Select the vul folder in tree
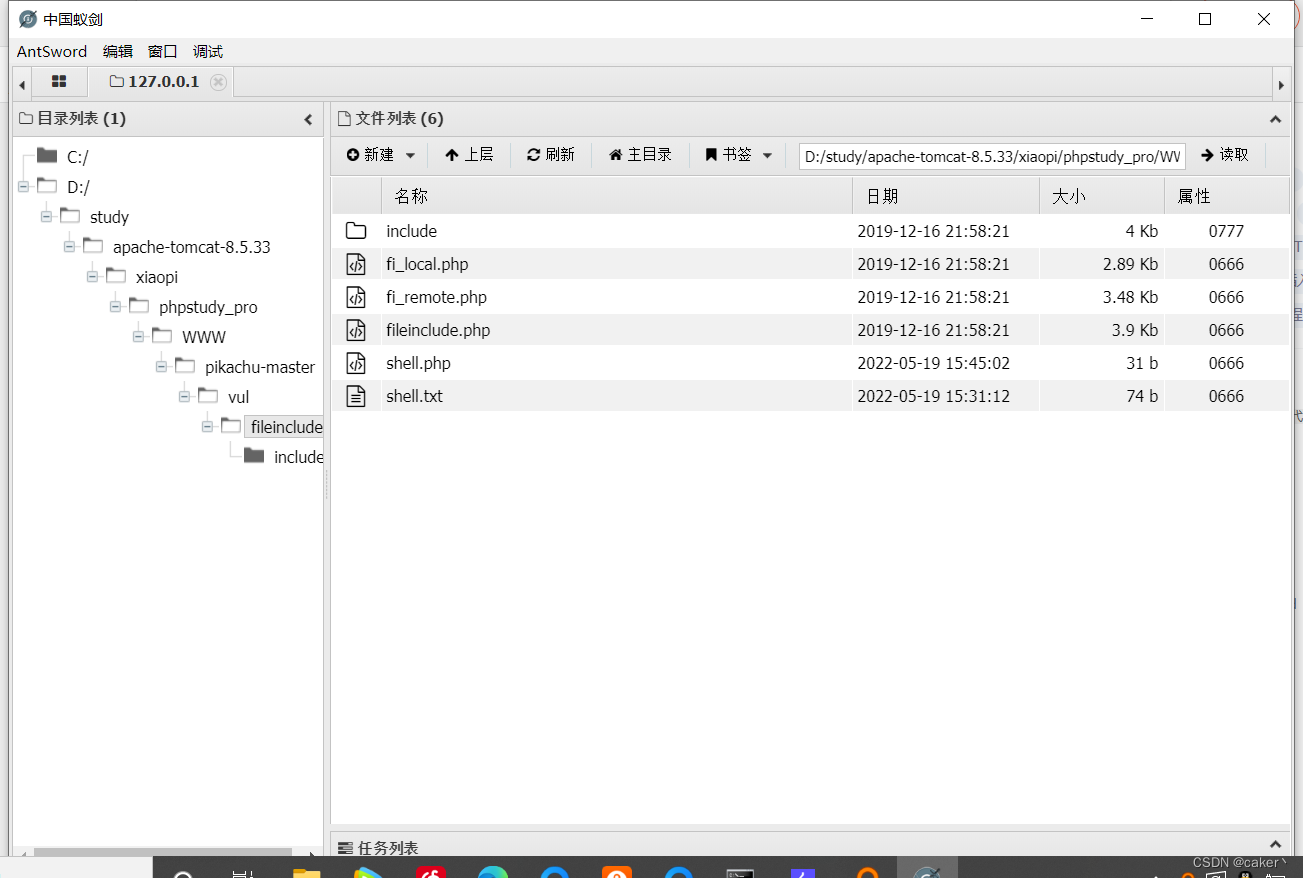 (x=238, y=397)
